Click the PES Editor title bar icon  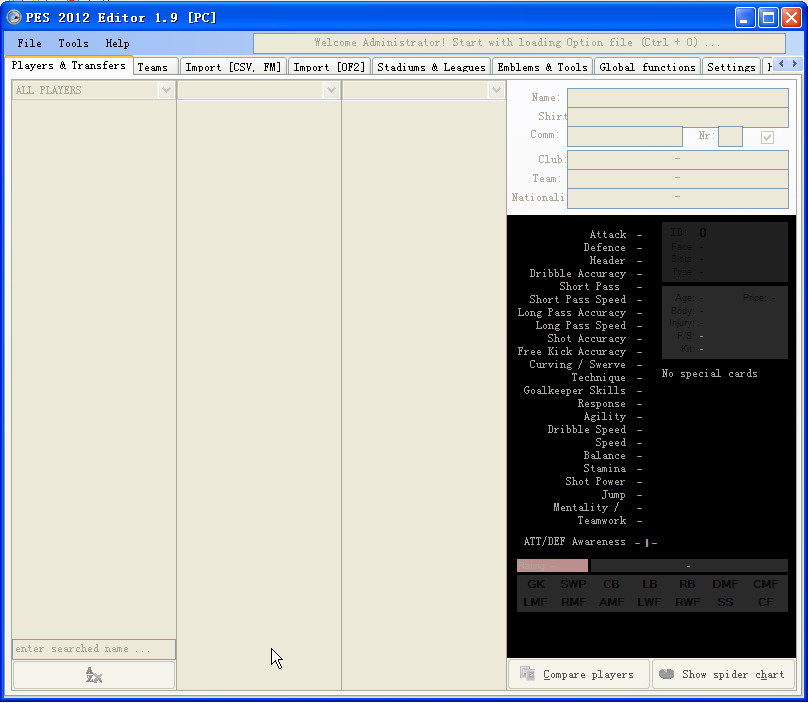14,17
